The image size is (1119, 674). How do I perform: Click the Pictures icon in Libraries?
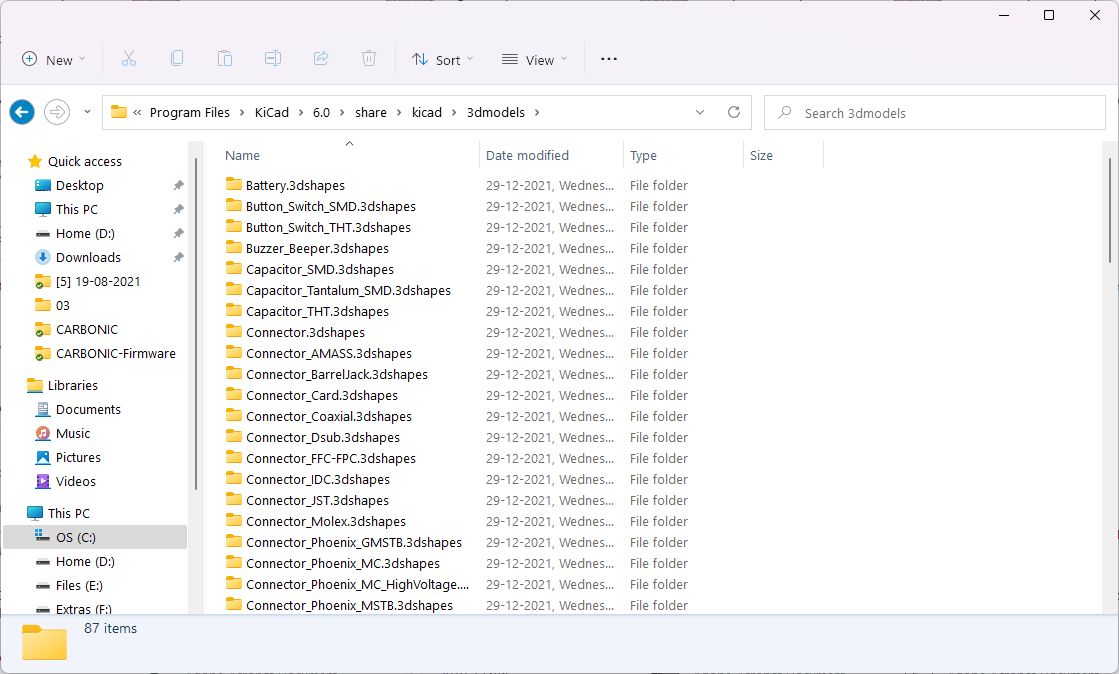point(43,457)
